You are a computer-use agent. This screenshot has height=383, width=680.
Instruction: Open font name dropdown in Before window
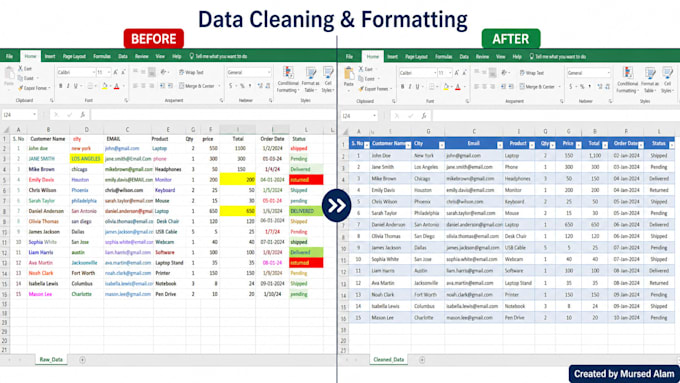point(93,72)
